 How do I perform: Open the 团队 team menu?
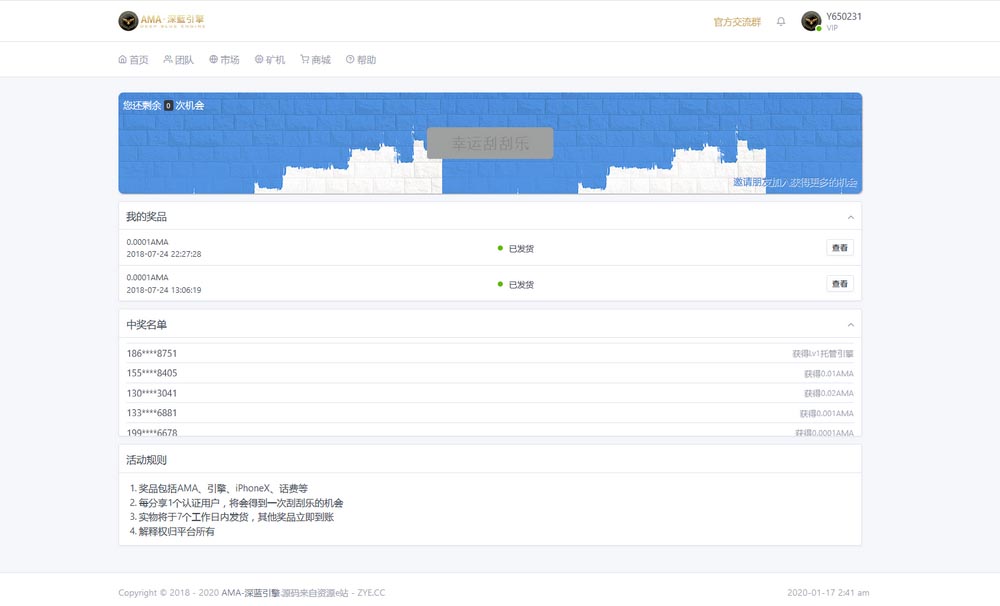pos(178,60)
